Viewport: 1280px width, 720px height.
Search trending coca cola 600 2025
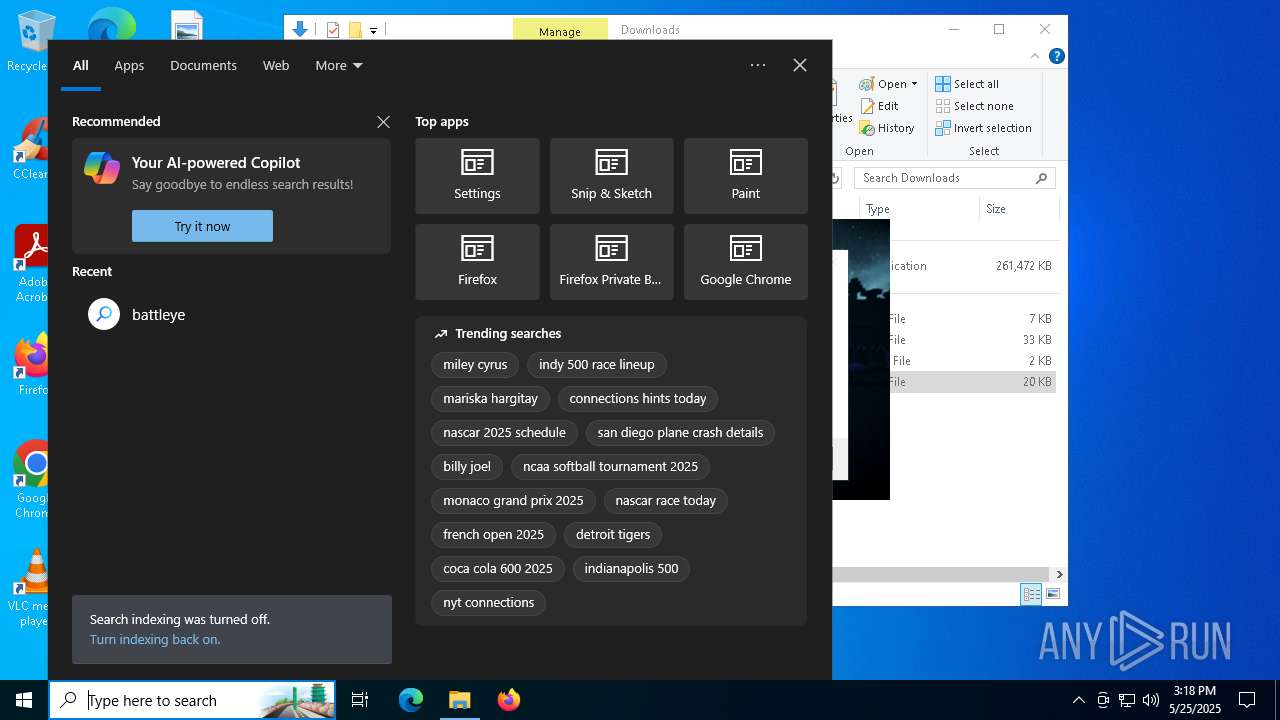(498, 569)
